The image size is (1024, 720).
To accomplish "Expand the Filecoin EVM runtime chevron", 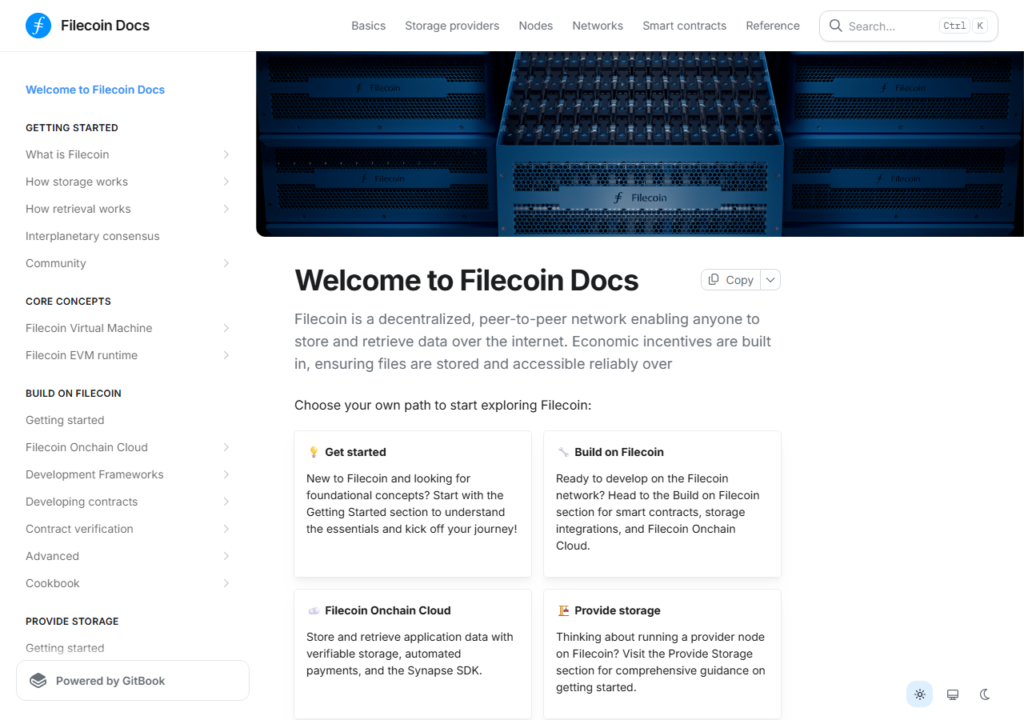I will (x=226, y=355).
